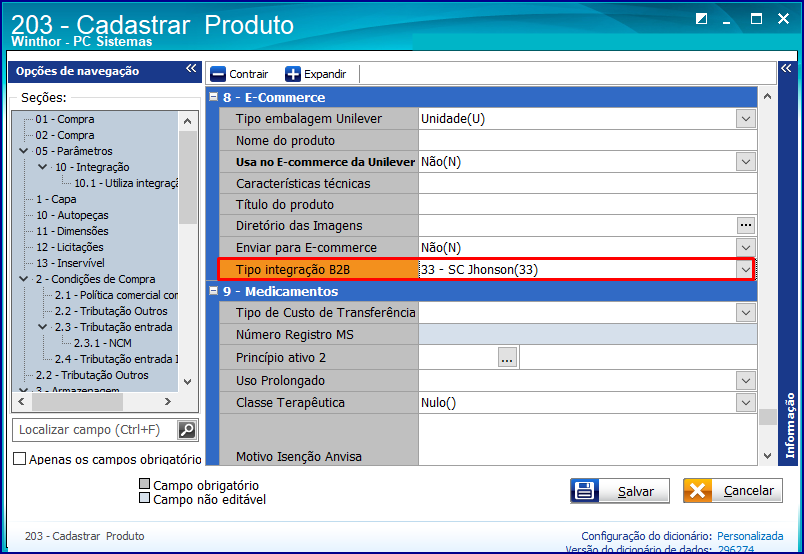
Task: Collapse the 9 - Medicamentos section
Action: pos(214,291)
